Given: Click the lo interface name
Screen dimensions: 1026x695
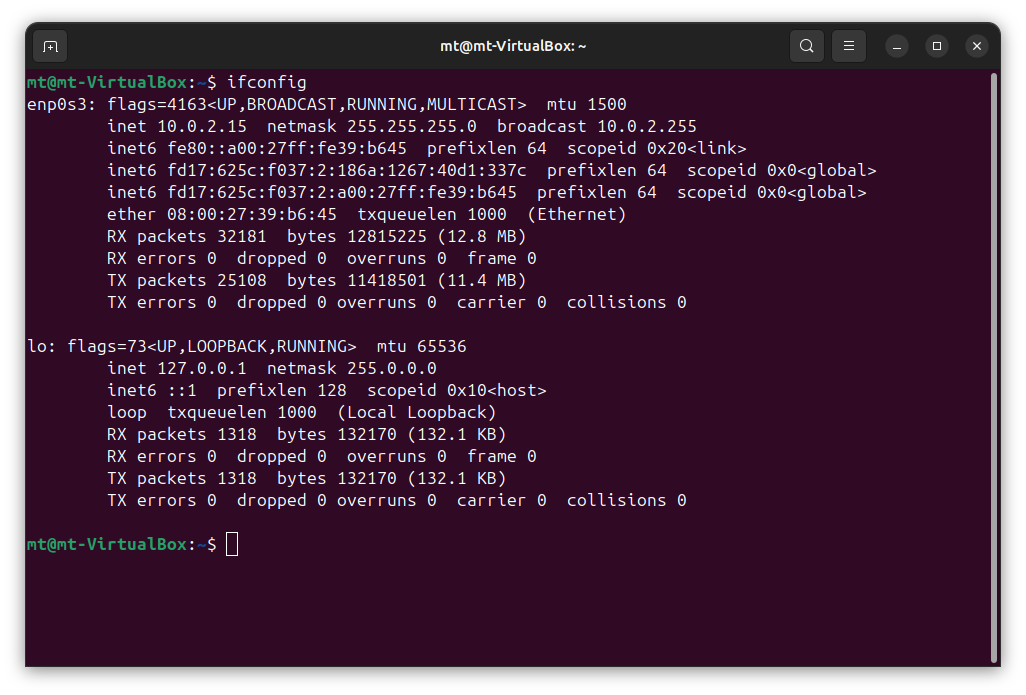Looking at the screenshot, I should pyautogui.click(x=36, y=346).
